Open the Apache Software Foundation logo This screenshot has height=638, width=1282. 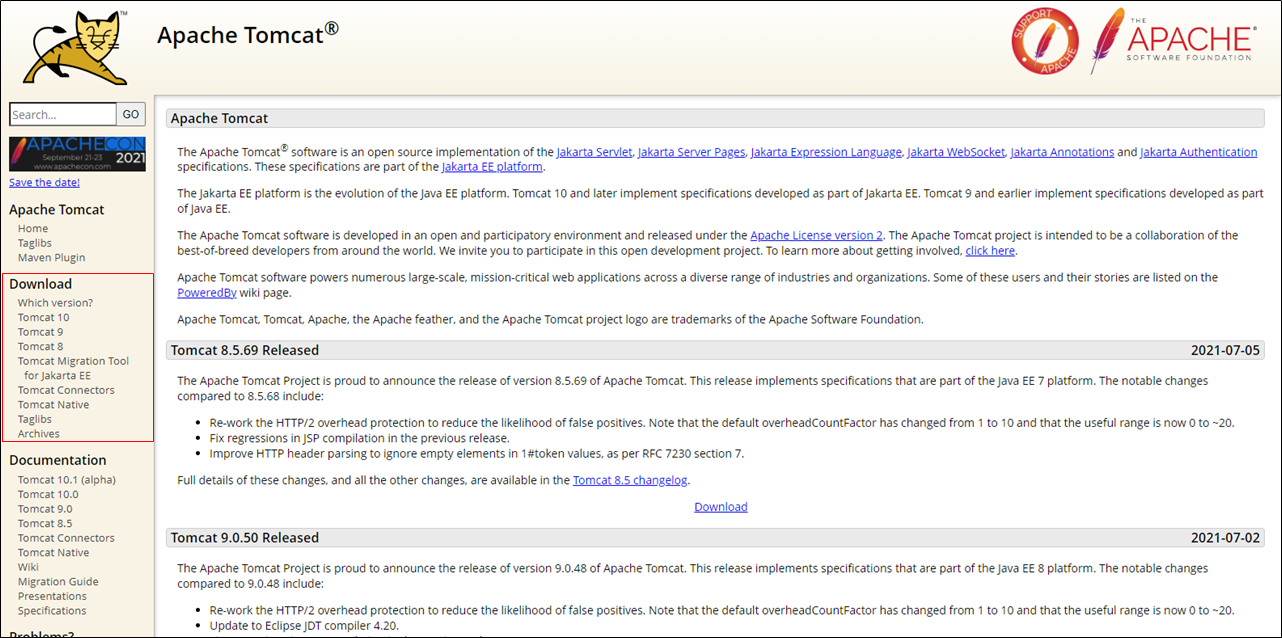(x=1172, y=41)
